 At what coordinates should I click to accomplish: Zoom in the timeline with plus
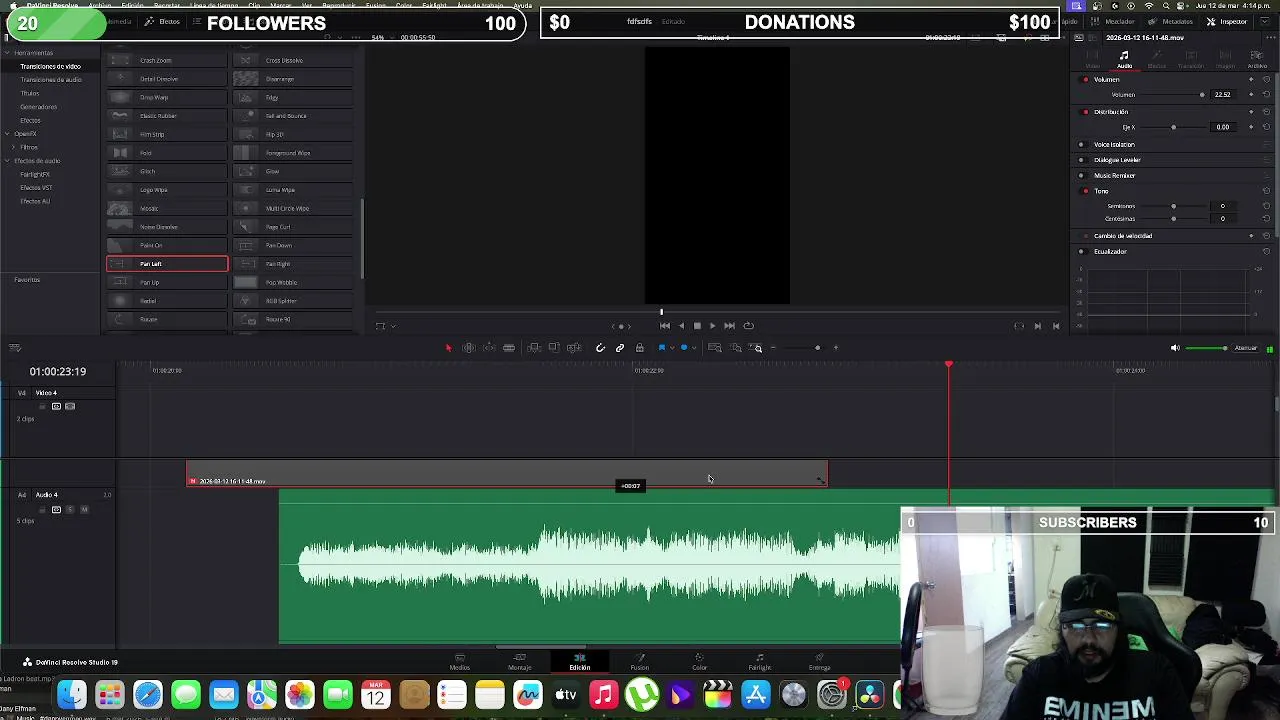click(x=836, y=348)
